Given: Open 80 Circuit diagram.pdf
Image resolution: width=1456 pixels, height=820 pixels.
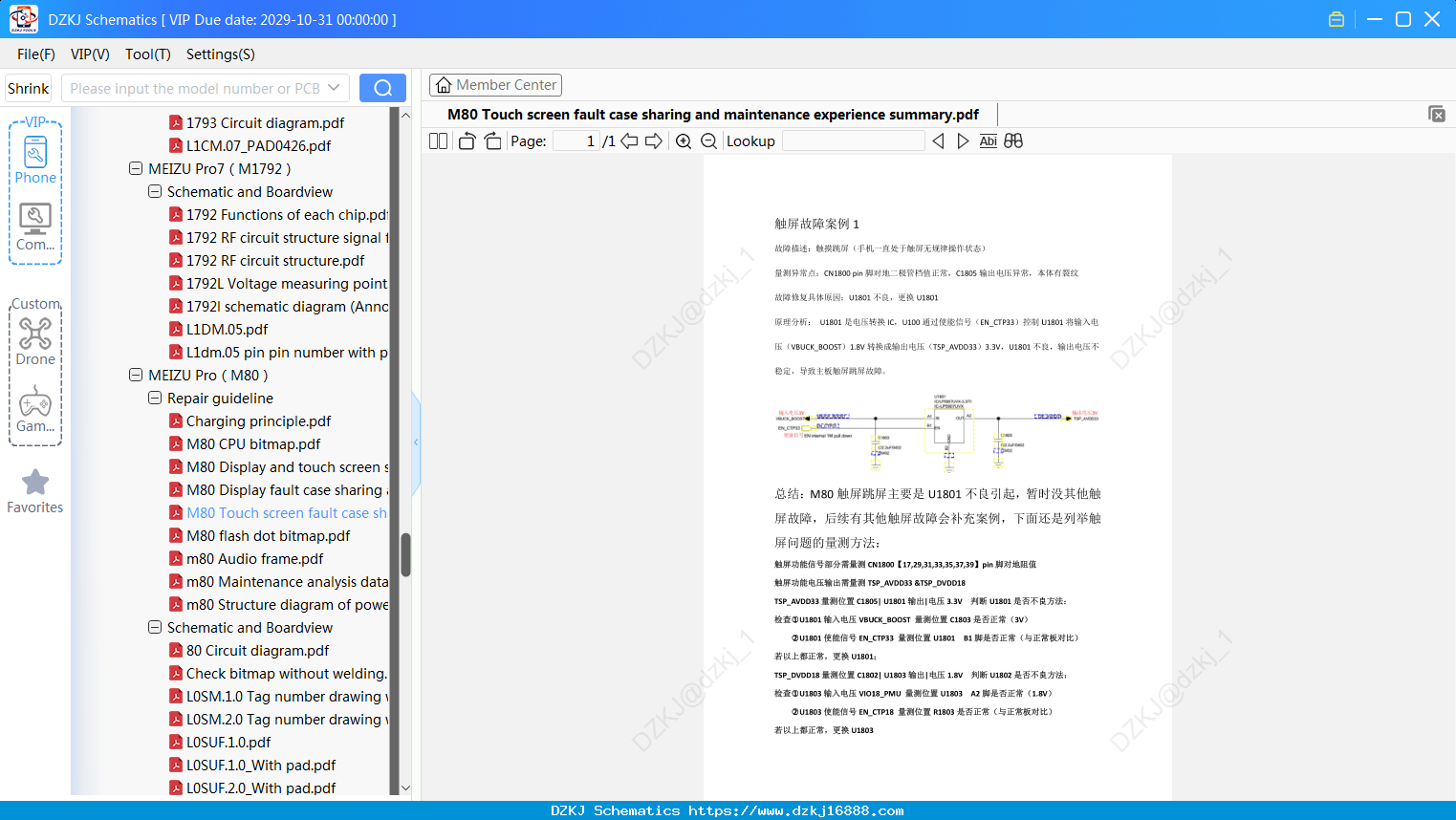Looking at the screenshot, I should pos(257,650).
